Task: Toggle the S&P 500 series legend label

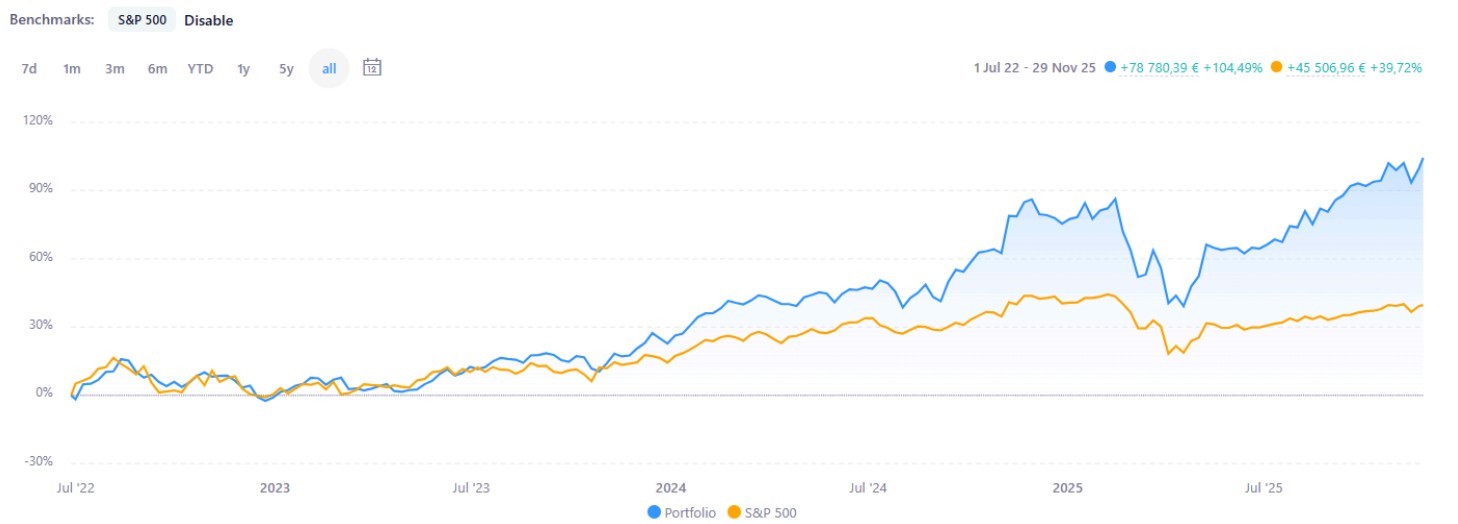Action: tap(771, 512)
